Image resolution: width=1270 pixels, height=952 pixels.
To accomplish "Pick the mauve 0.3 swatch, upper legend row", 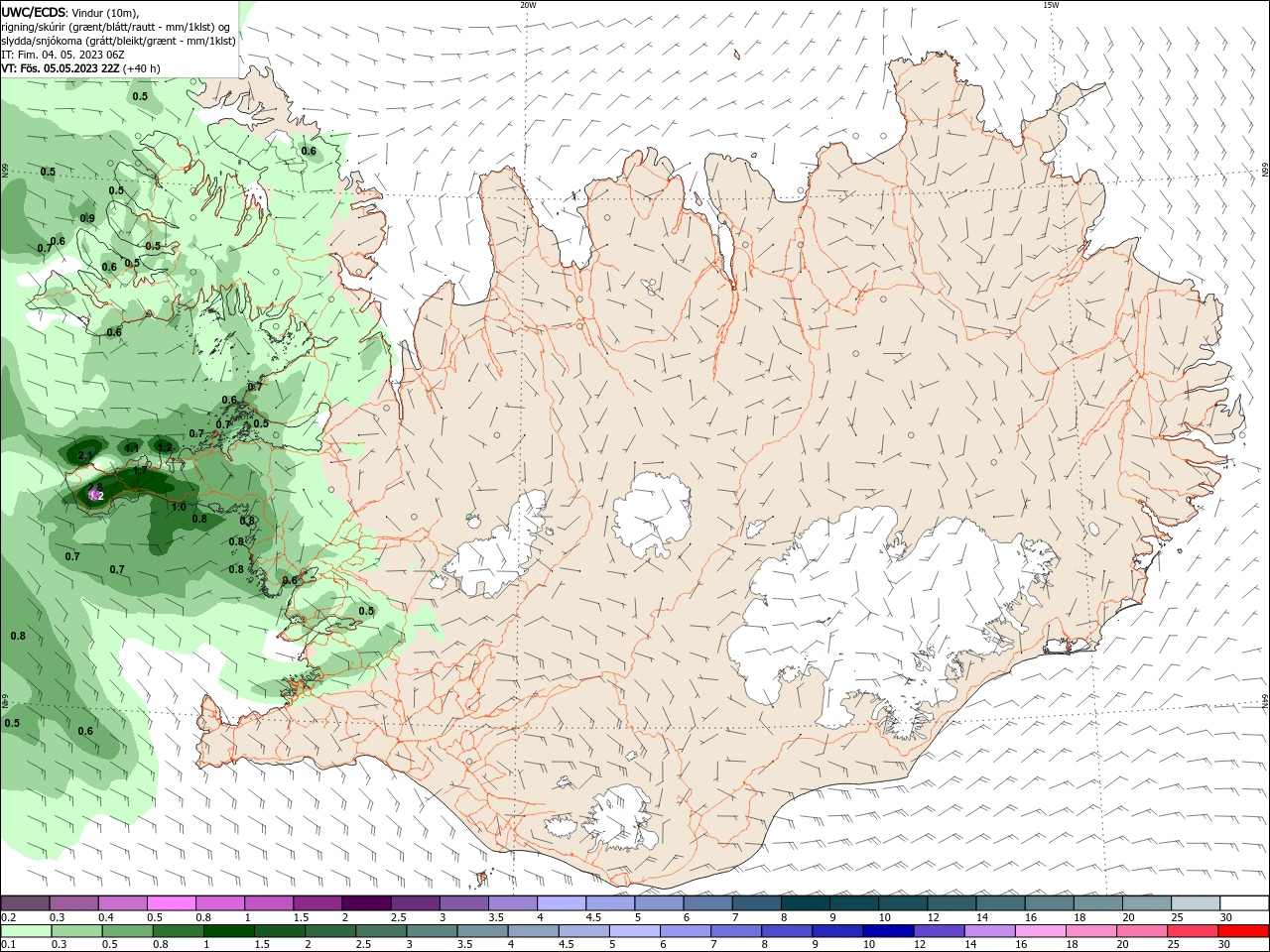I will tap(73, 903).
